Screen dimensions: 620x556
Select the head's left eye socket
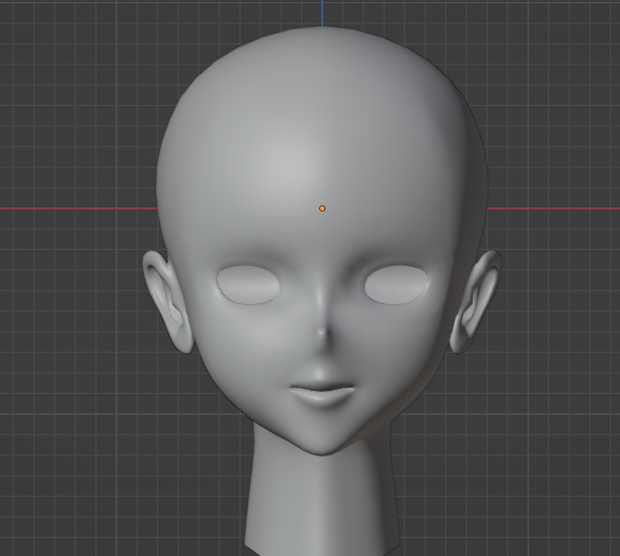(248, 285)
